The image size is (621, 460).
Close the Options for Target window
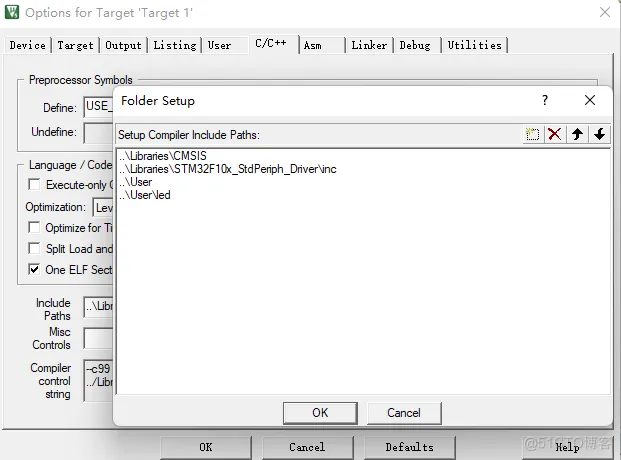coord(605,12)
